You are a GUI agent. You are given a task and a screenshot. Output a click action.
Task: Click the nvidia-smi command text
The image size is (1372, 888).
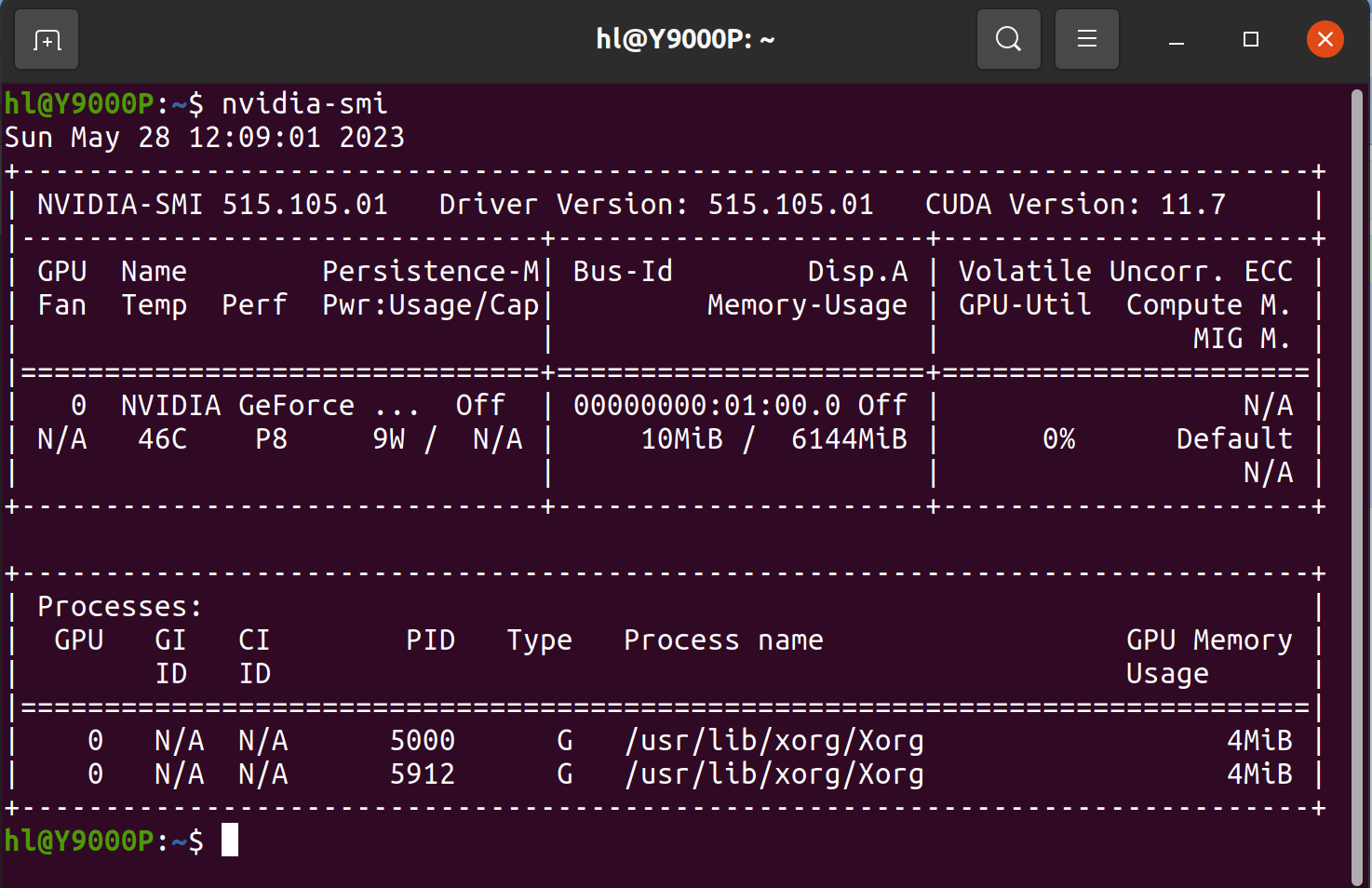click(304, 103)
